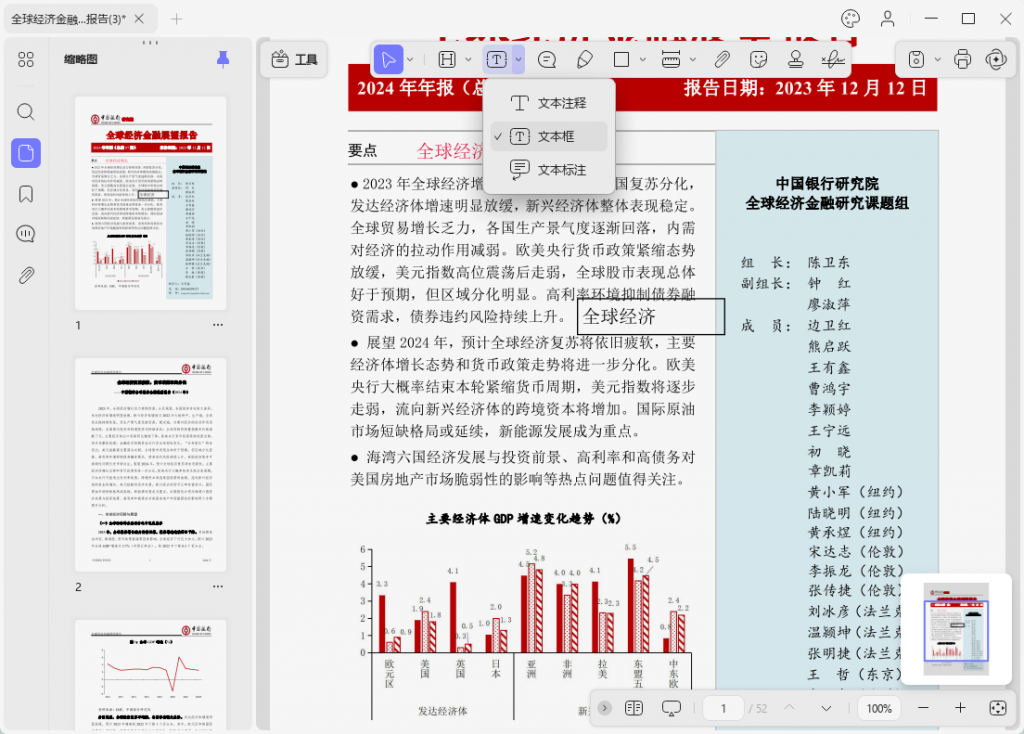The width and height of the screenshot is (1024, 734).
Task: Click the page number input field
Action: point(724,709)
